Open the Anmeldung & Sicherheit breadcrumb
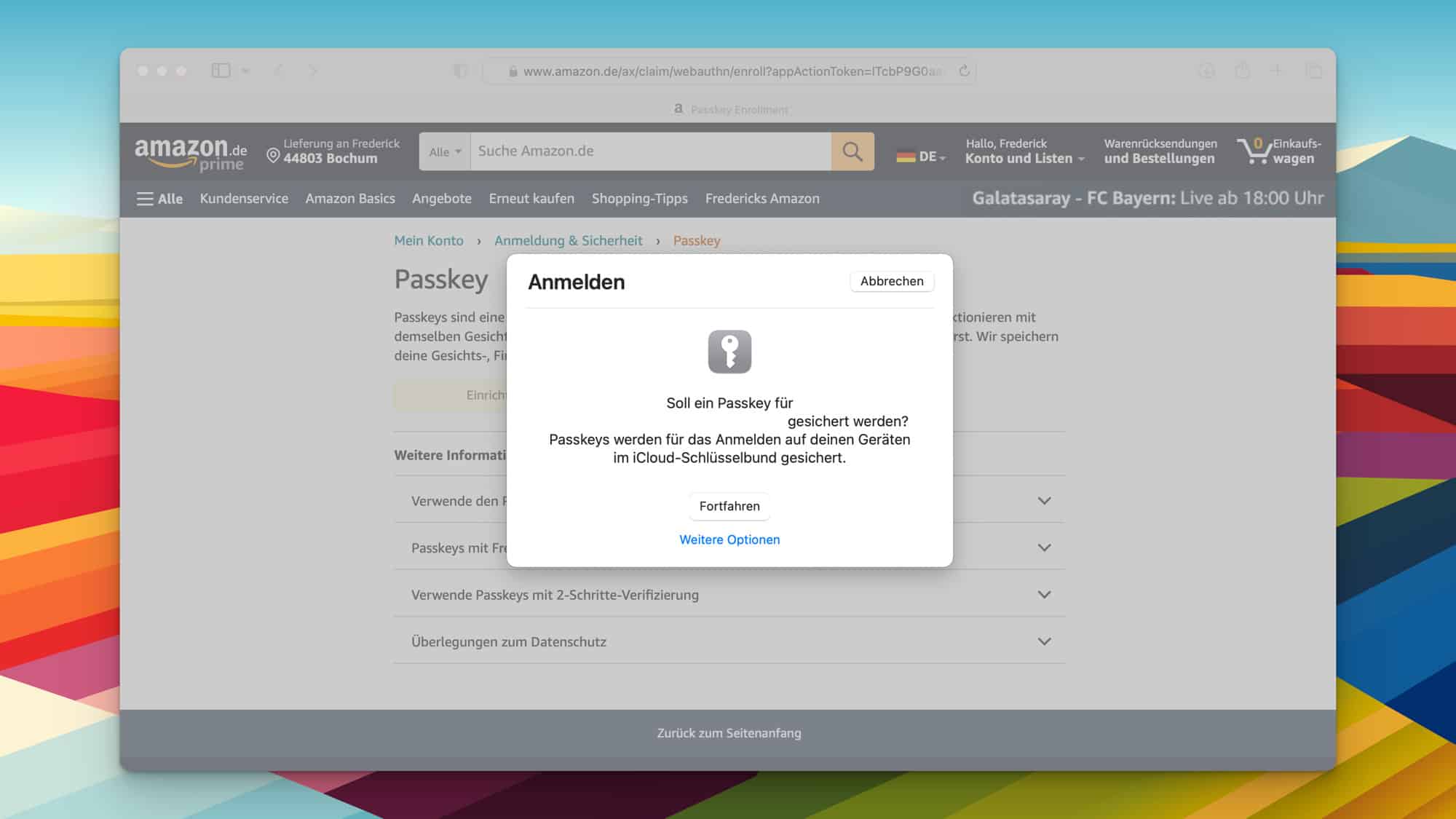Viewport: 1456px width, 819px height. pos(568,240)
